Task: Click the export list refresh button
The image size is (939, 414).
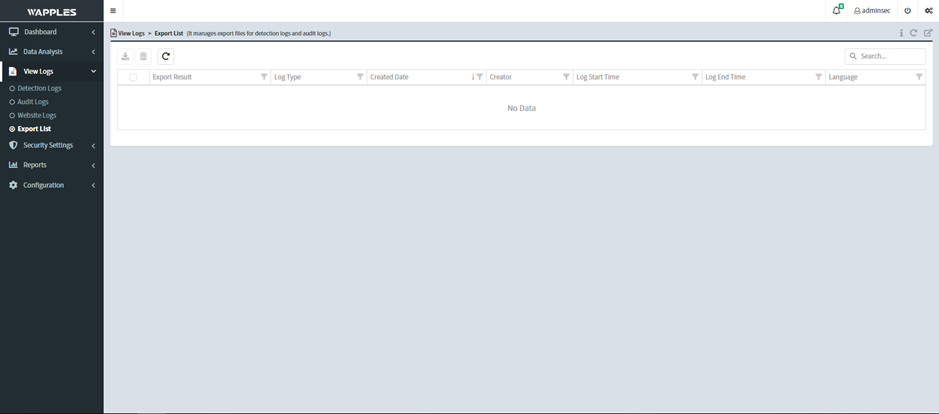Action: pos(166,57)
